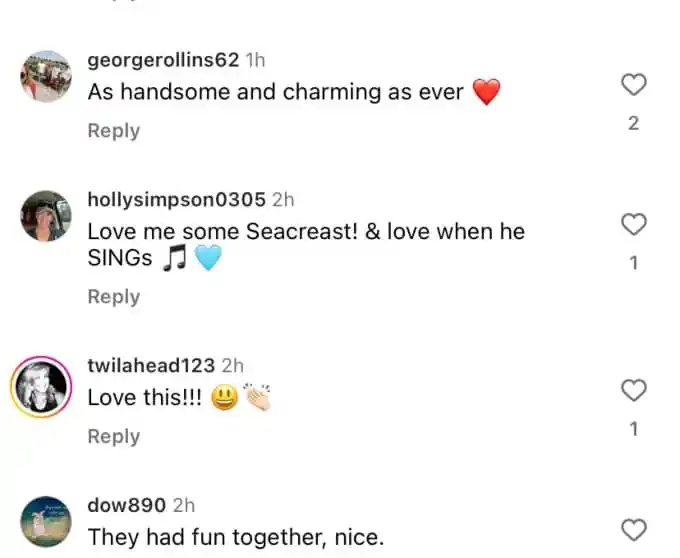The width and height of the screenshot is (680, 558).
Task: Open dow890's profile avatar
Action: point(46,522)
